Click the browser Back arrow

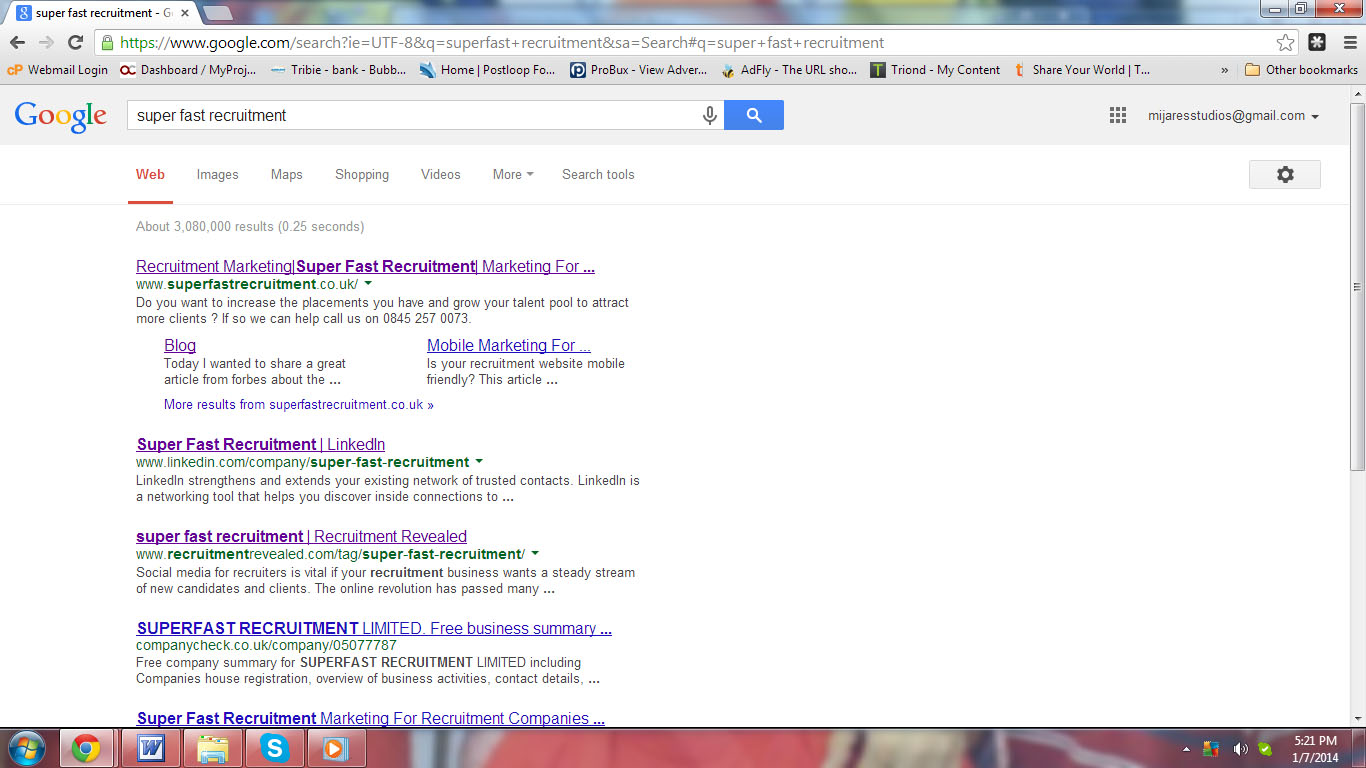(x=17, y=42)
